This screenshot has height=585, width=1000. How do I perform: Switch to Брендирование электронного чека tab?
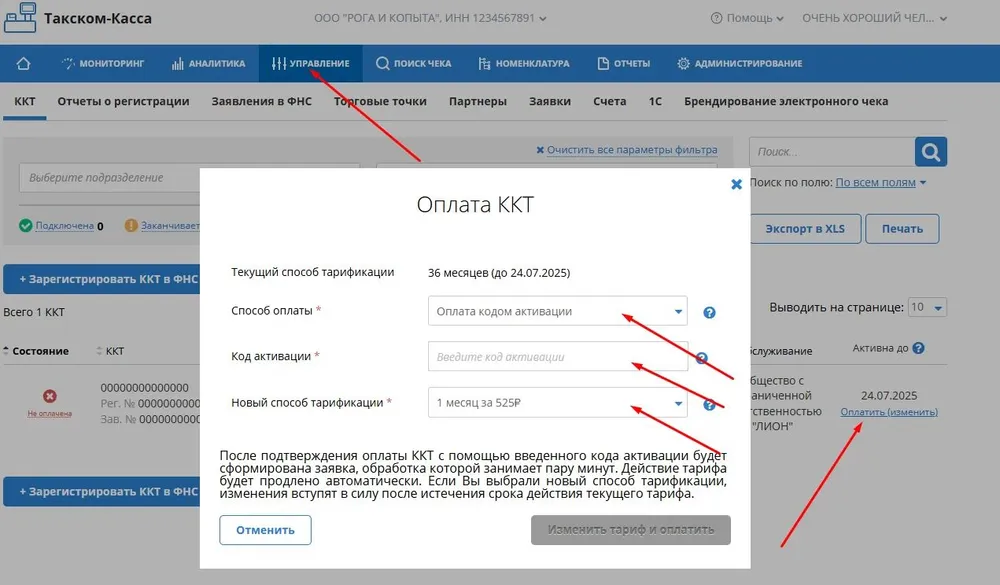pyautogui.click(x=786, y=101)
